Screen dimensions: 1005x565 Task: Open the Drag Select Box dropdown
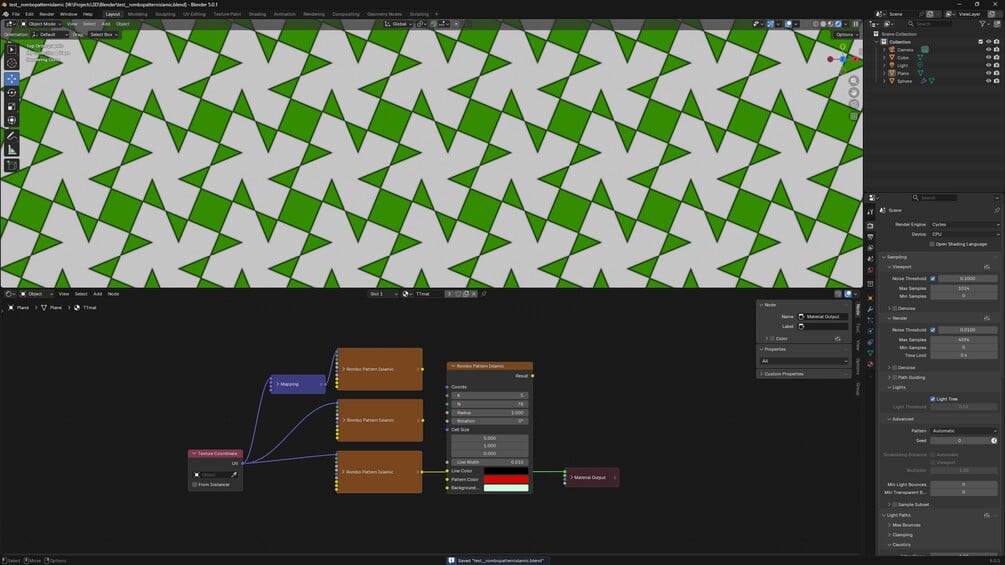pos(103,35)
